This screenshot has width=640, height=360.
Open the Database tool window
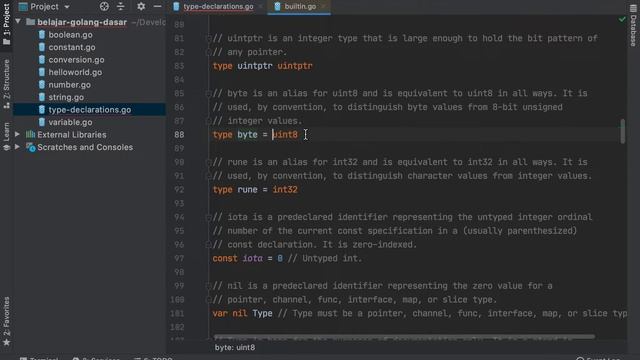point(633,25)
